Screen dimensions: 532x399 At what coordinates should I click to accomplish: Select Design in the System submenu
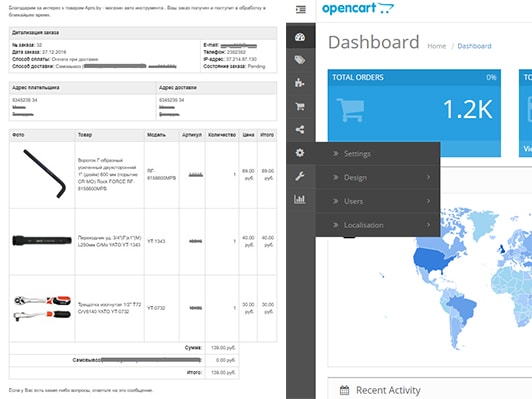tap(378, 177)
